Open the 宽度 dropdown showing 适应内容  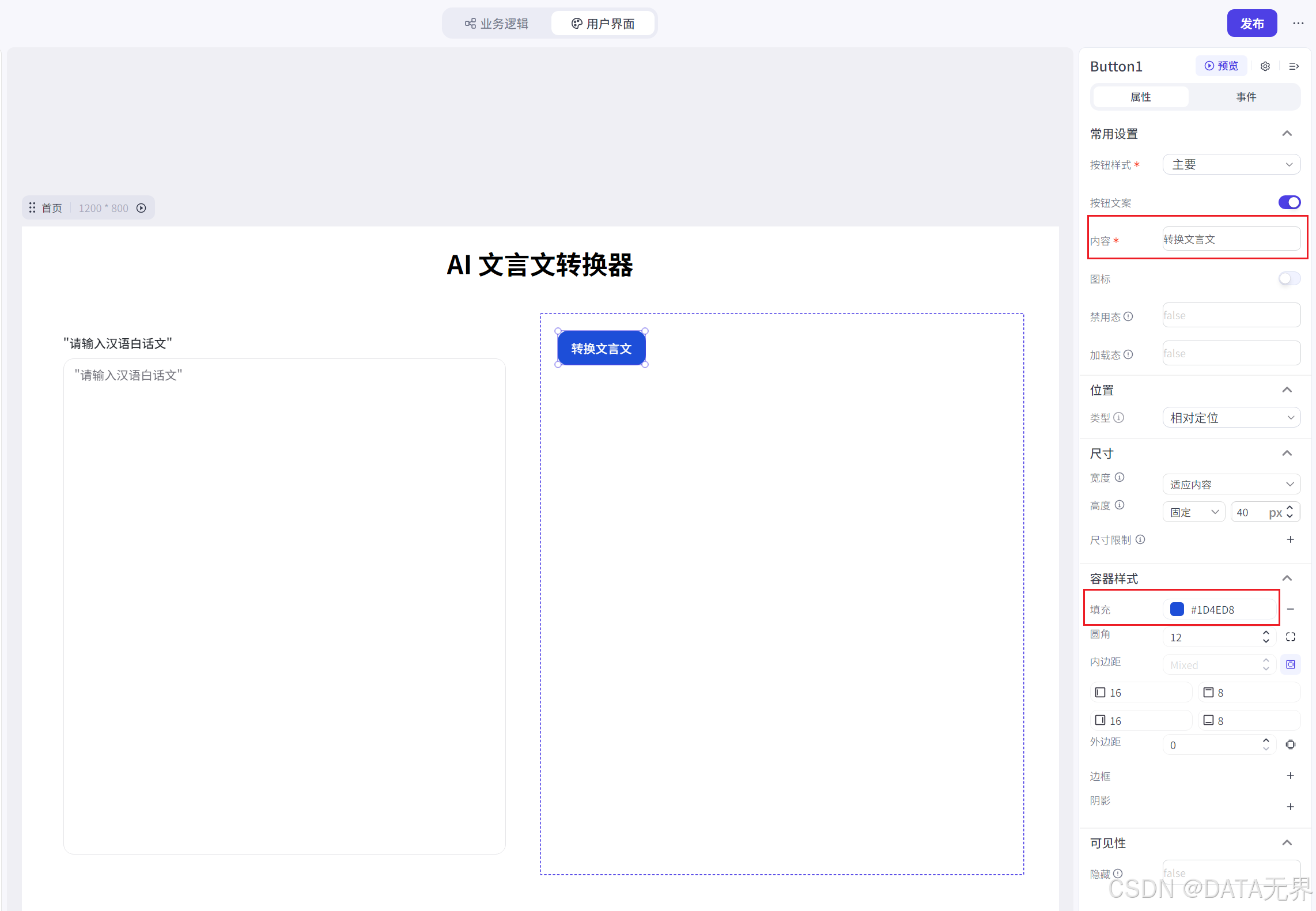pyautogui.click(x=1231, y=485)
